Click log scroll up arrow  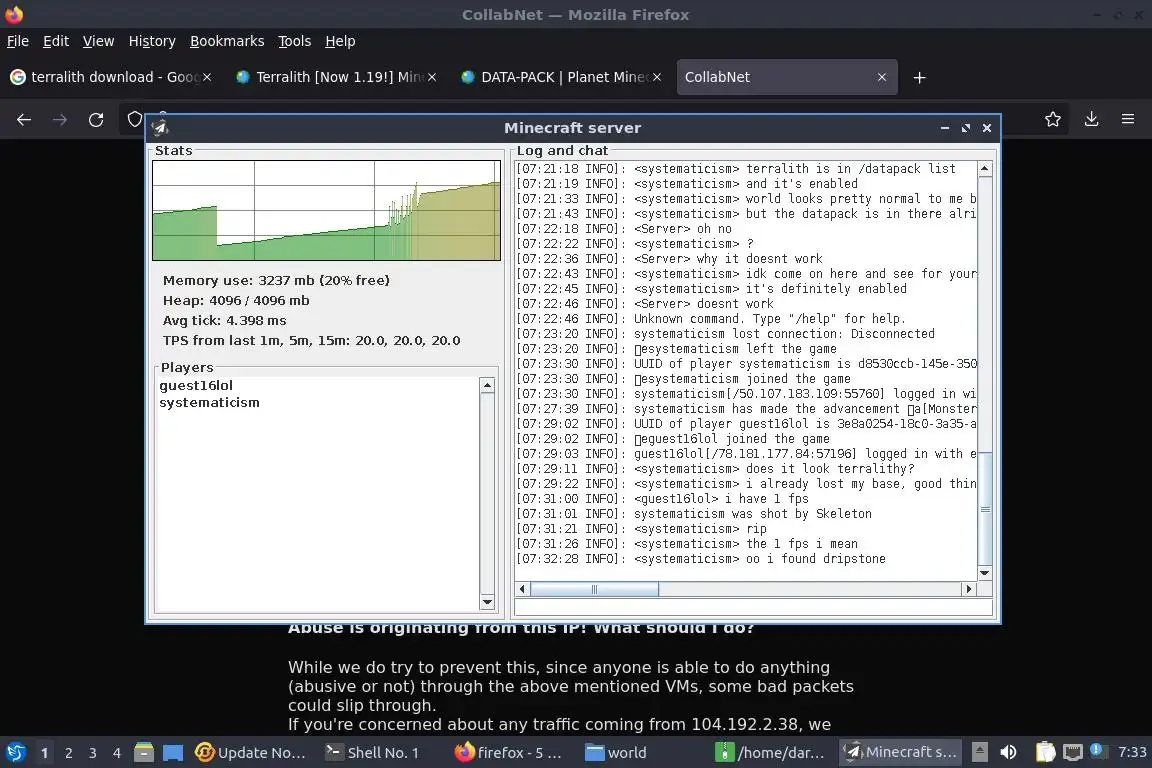click(985, 169)
